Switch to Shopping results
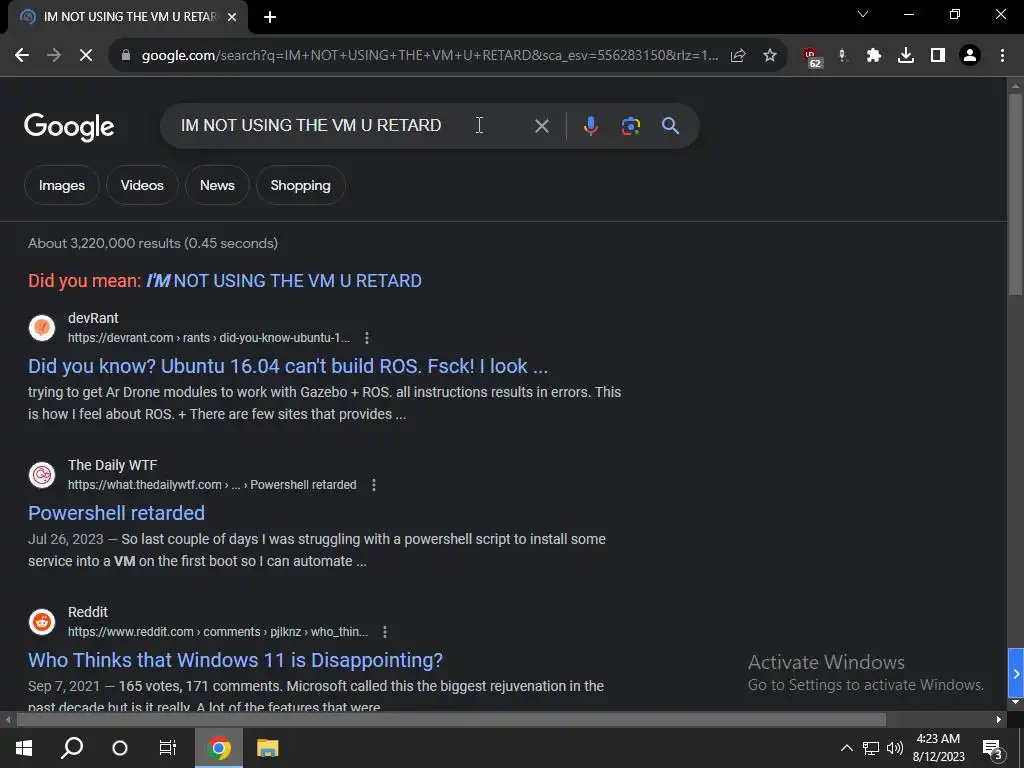This screenshot has width=1024, height=768. (x=300, y=185)
